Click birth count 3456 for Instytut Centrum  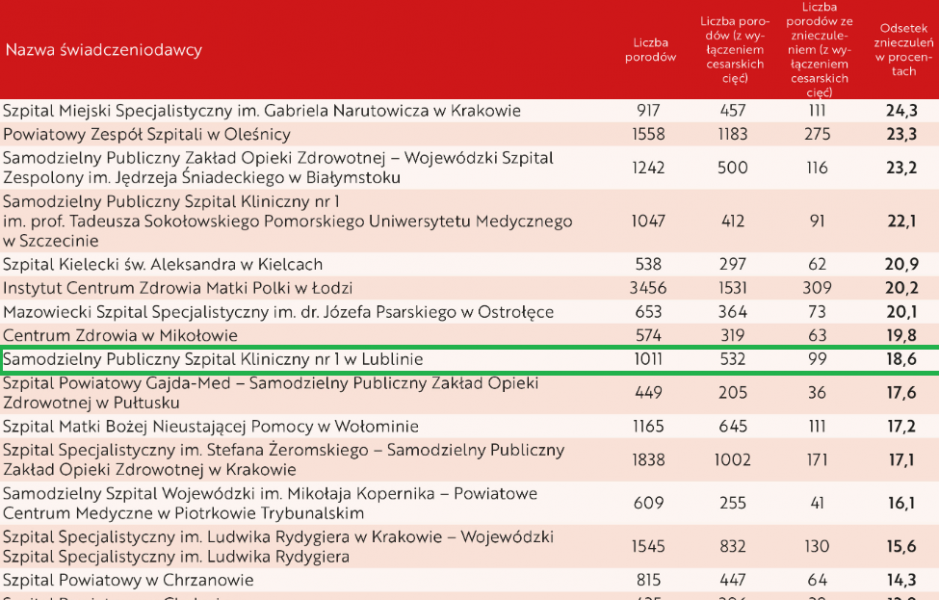pos(648,288)
